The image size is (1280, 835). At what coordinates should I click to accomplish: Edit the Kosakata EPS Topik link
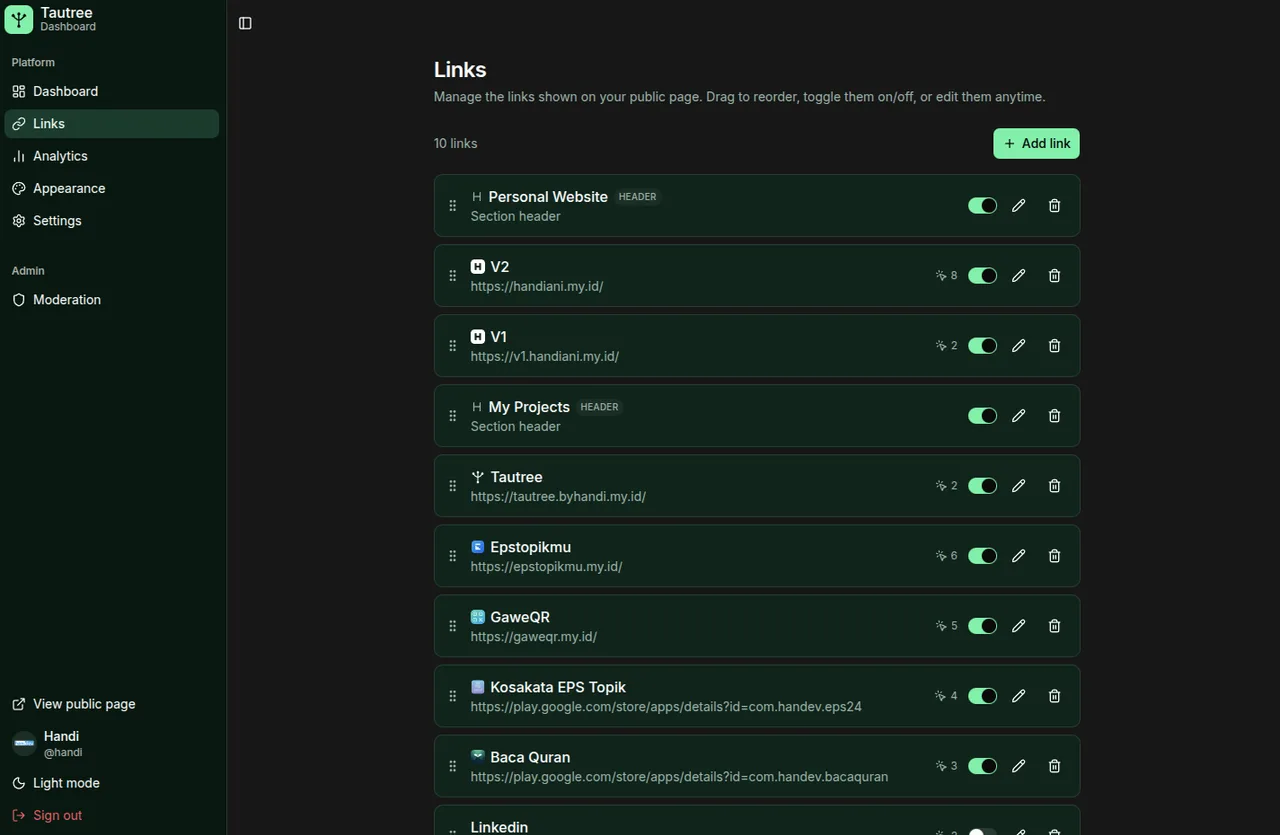[x=1018, y=696]
